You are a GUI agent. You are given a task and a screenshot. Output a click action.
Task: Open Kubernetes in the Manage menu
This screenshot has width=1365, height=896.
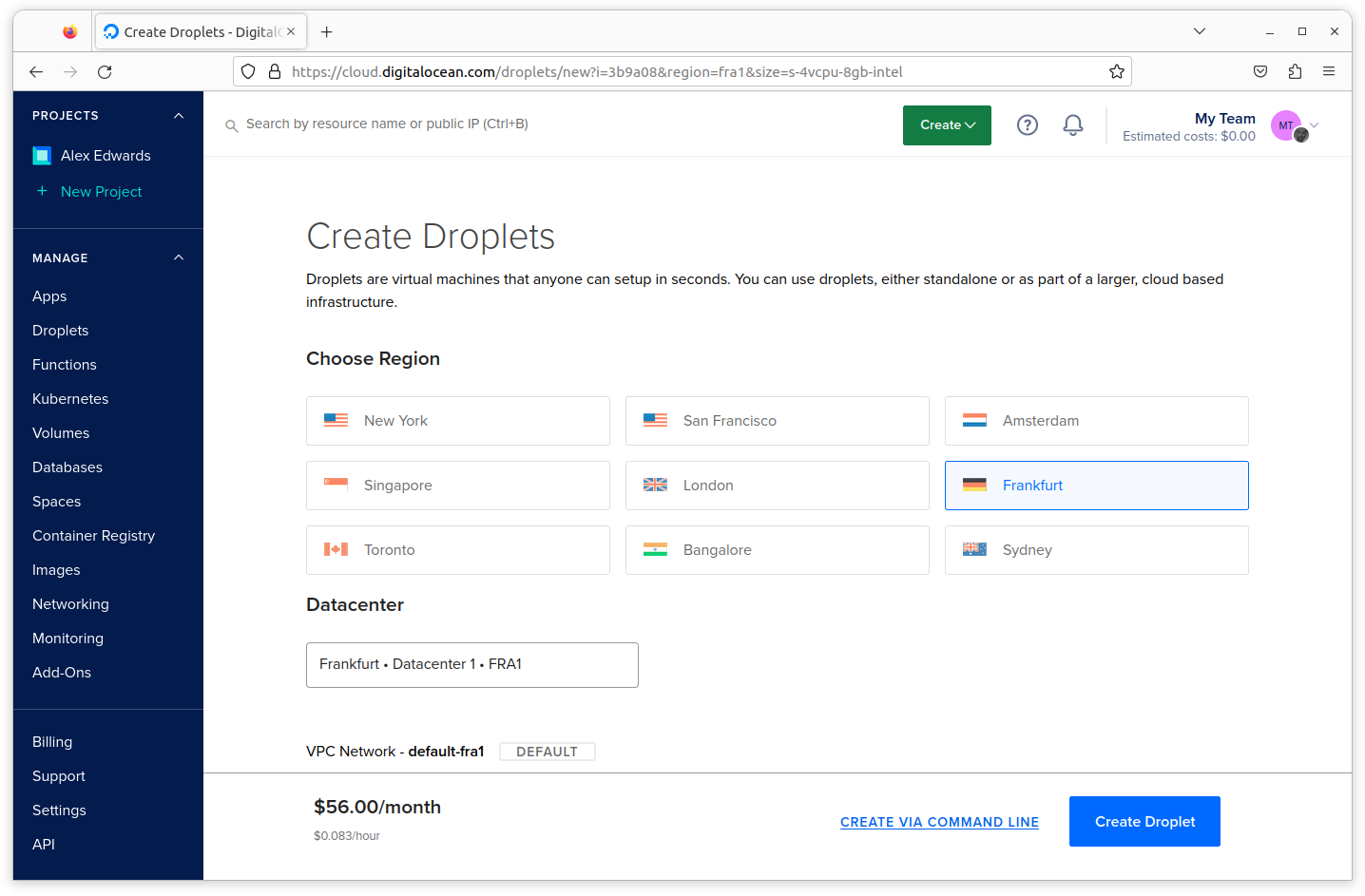tap(70, 399)
